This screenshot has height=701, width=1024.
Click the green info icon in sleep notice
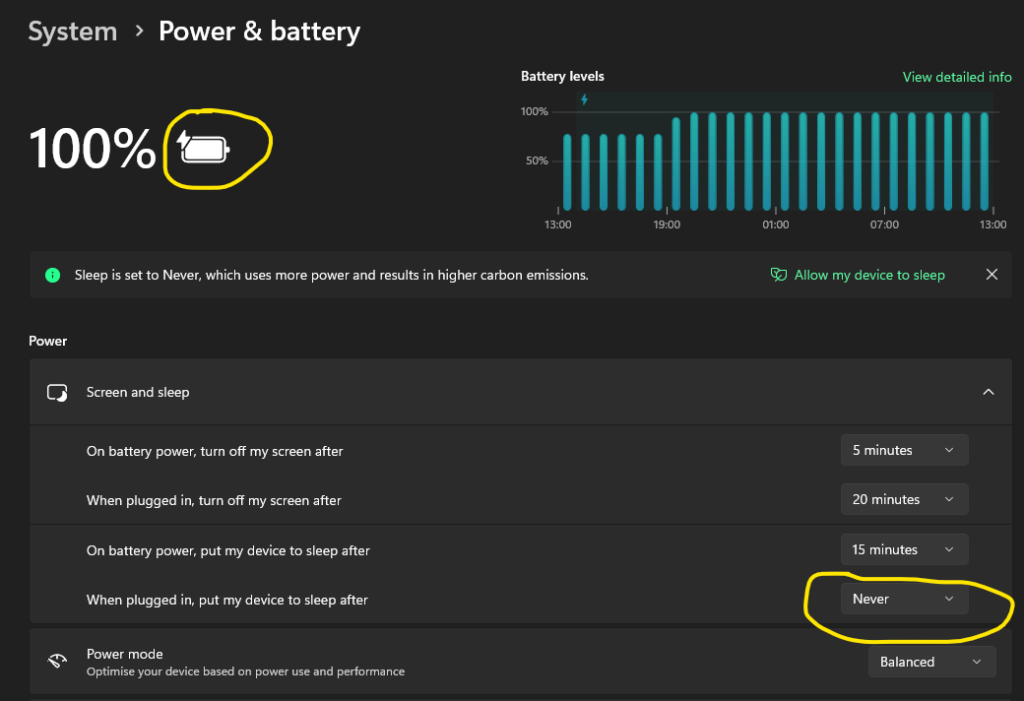53,275
